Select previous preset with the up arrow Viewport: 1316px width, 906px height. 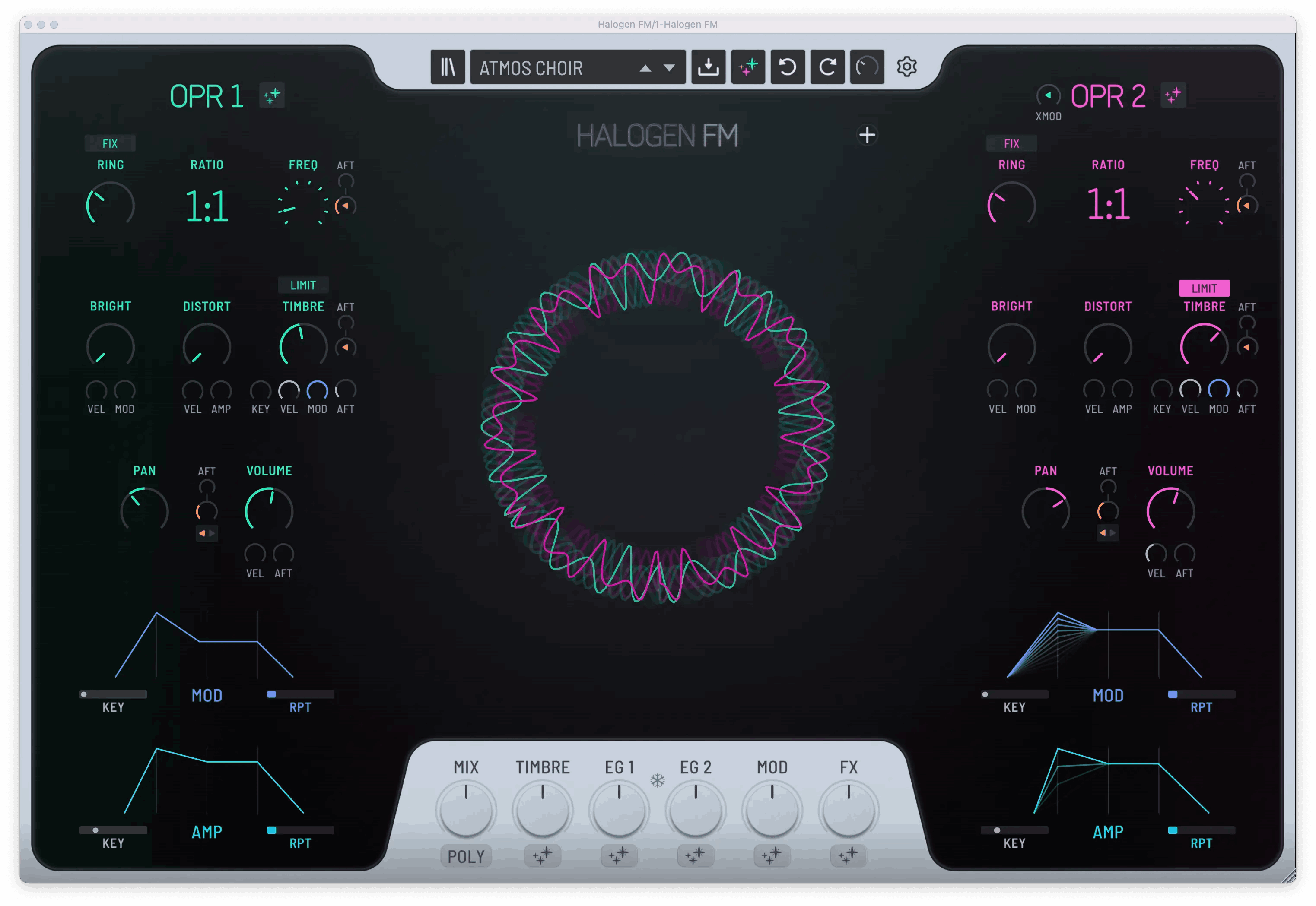point(645,68)
